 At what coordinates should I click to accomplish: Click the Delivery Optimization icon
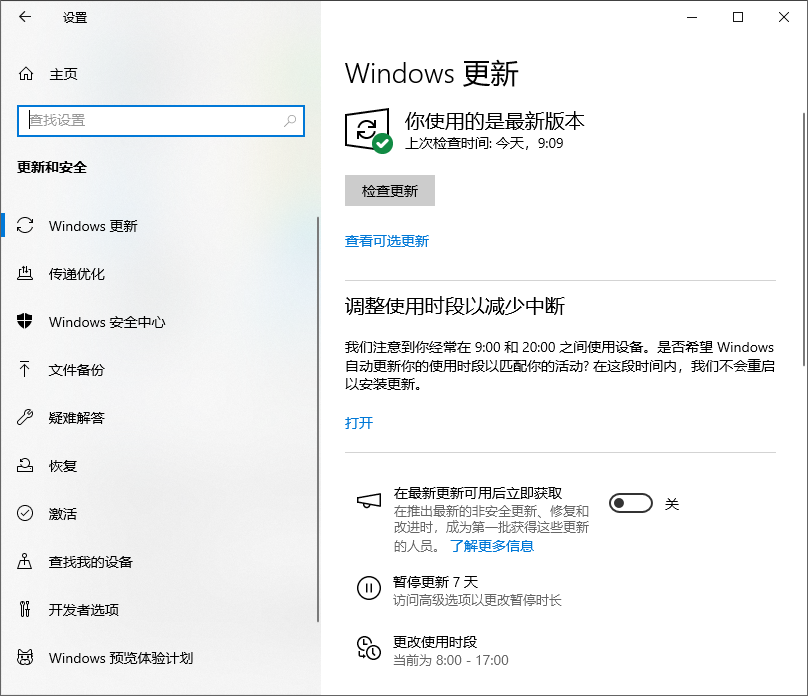click(x=25, y=273)
